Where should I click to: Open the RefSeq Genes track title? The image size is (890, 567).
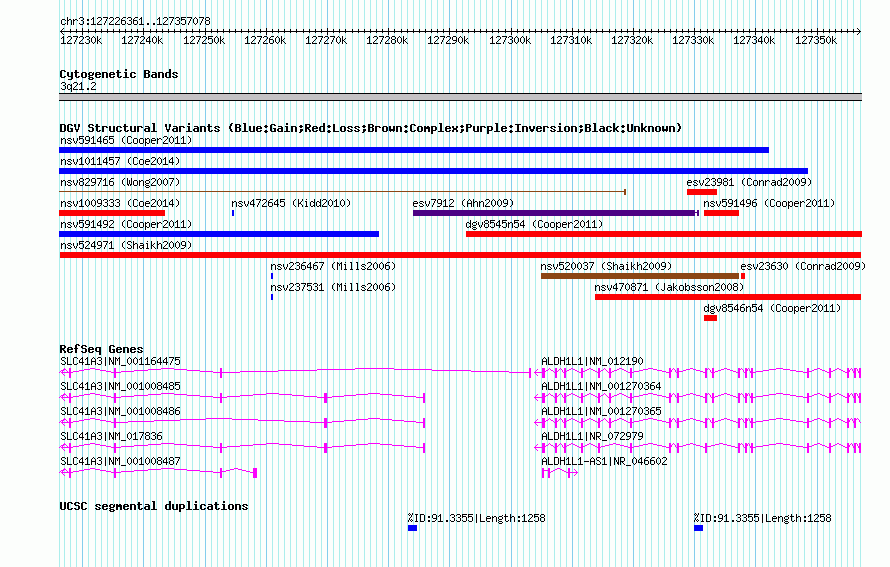tap(101, 349)
